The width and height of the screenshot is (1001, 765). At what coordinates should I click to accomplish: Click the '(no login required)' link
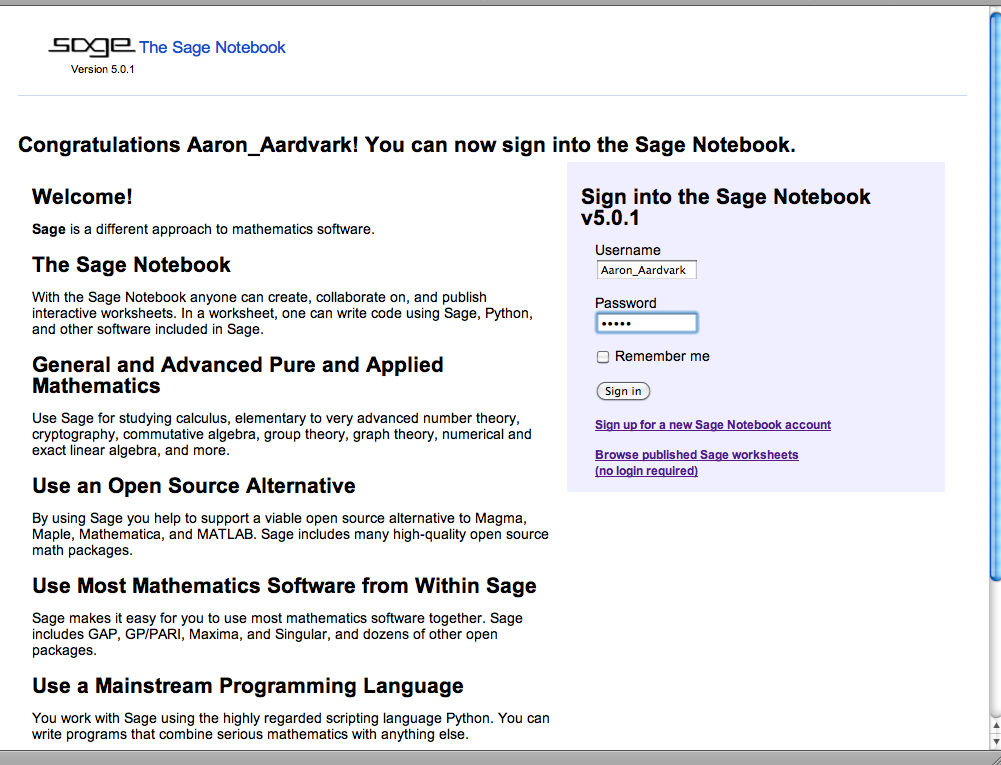tap(646, 471)
